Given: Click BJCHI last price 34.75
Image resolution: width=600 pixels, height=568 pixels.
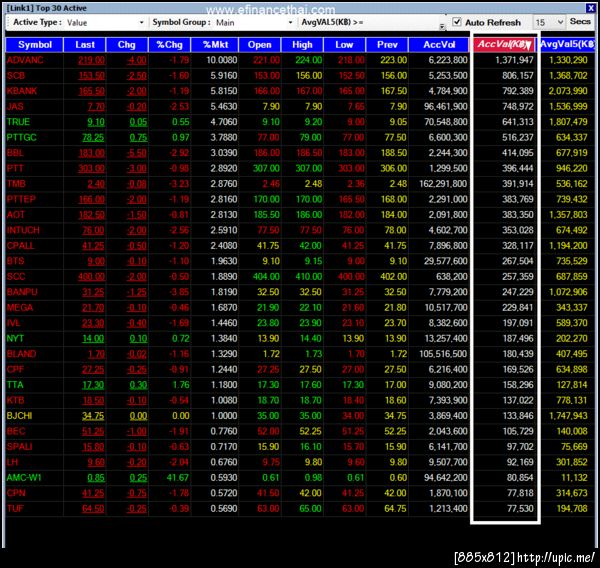Looking at the screenshot, I should coord(93,416).
